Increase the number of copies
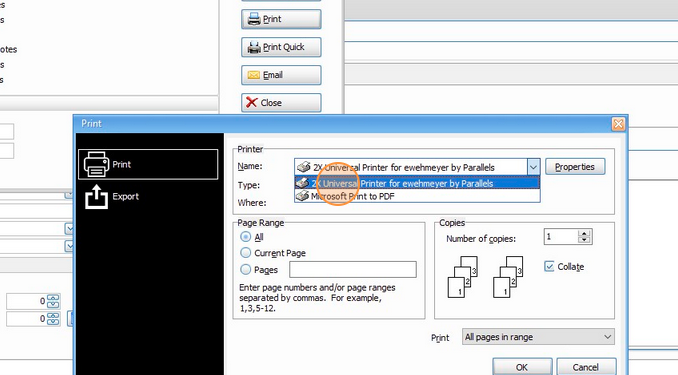Image resolution: width=678 pixels, height=375 pixels. 584,234
